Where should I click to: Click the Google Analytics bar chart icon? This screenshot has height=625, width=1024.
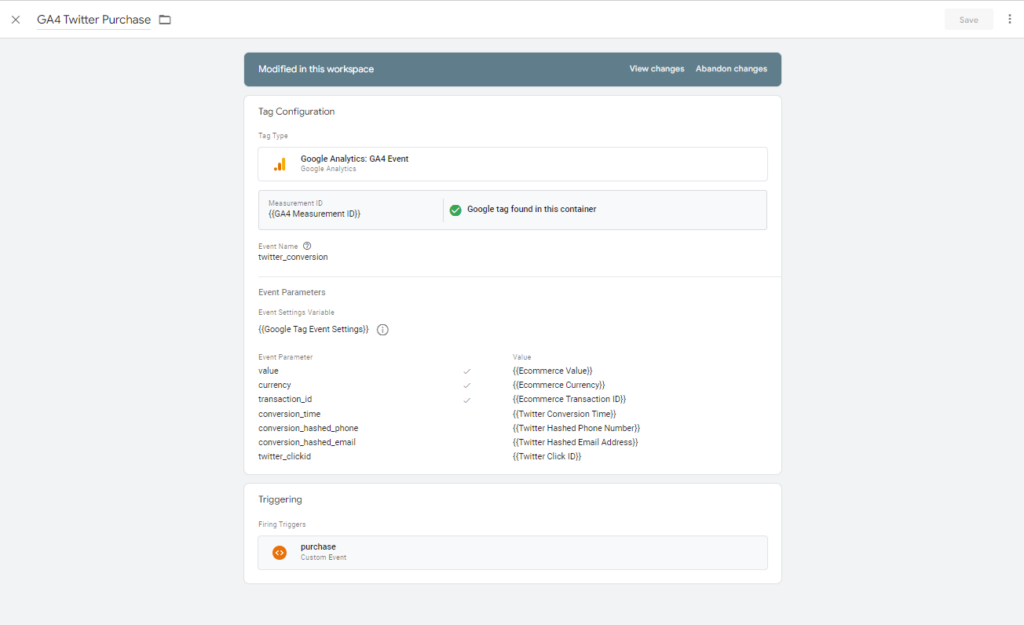(280, 164)
